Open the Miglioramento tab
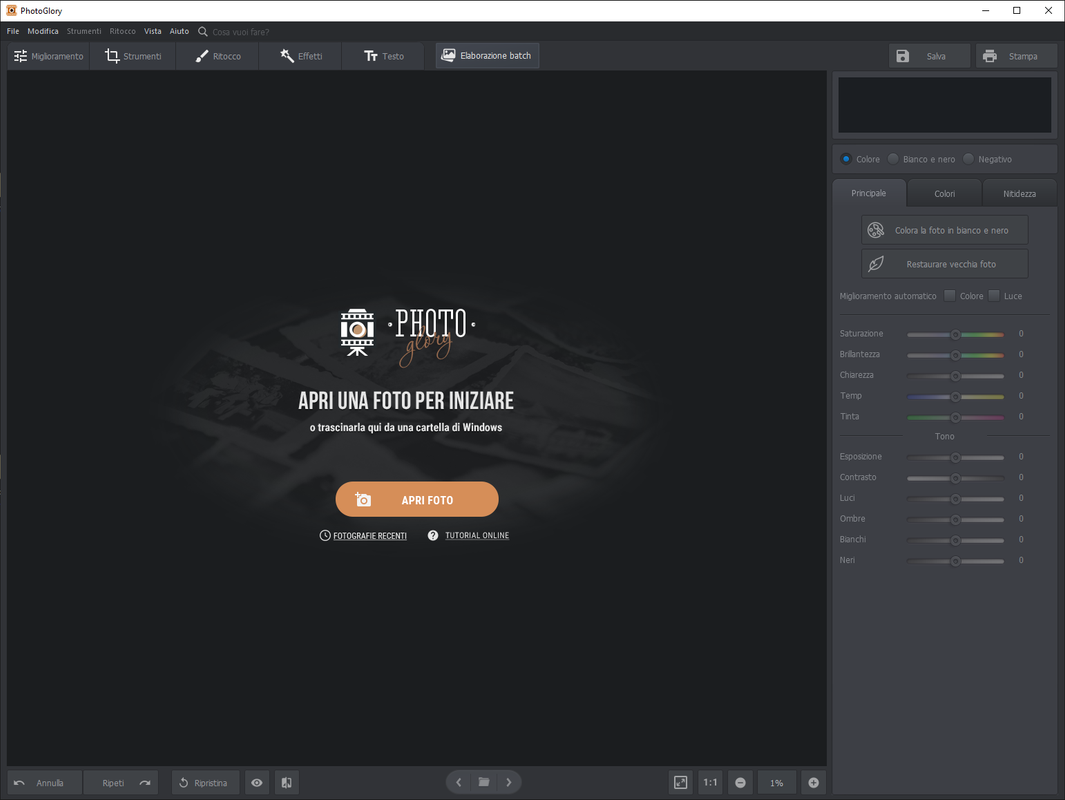 click(49, 56)
